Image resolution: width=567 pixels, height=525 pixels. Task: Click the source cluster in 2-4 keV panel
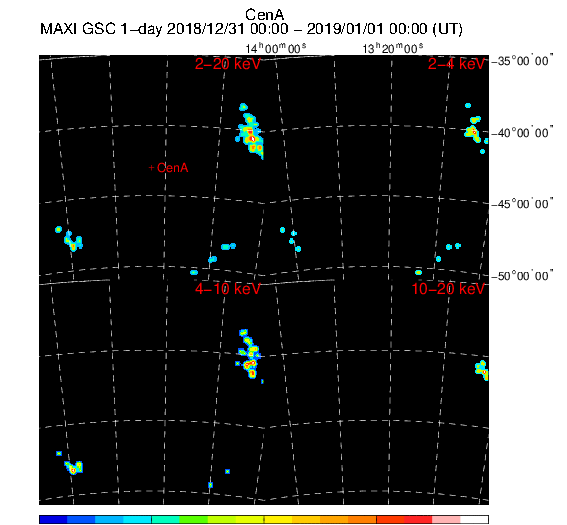pyautogui.click(x=474, y=128)
